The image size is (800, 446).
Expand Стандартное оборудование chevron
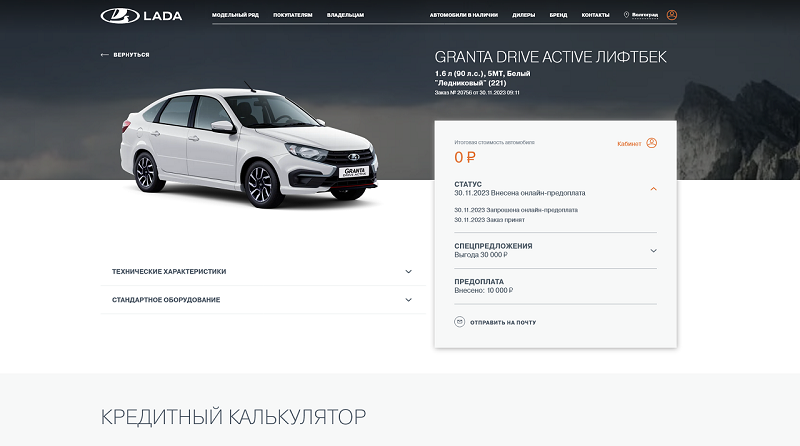pos(408,300)
